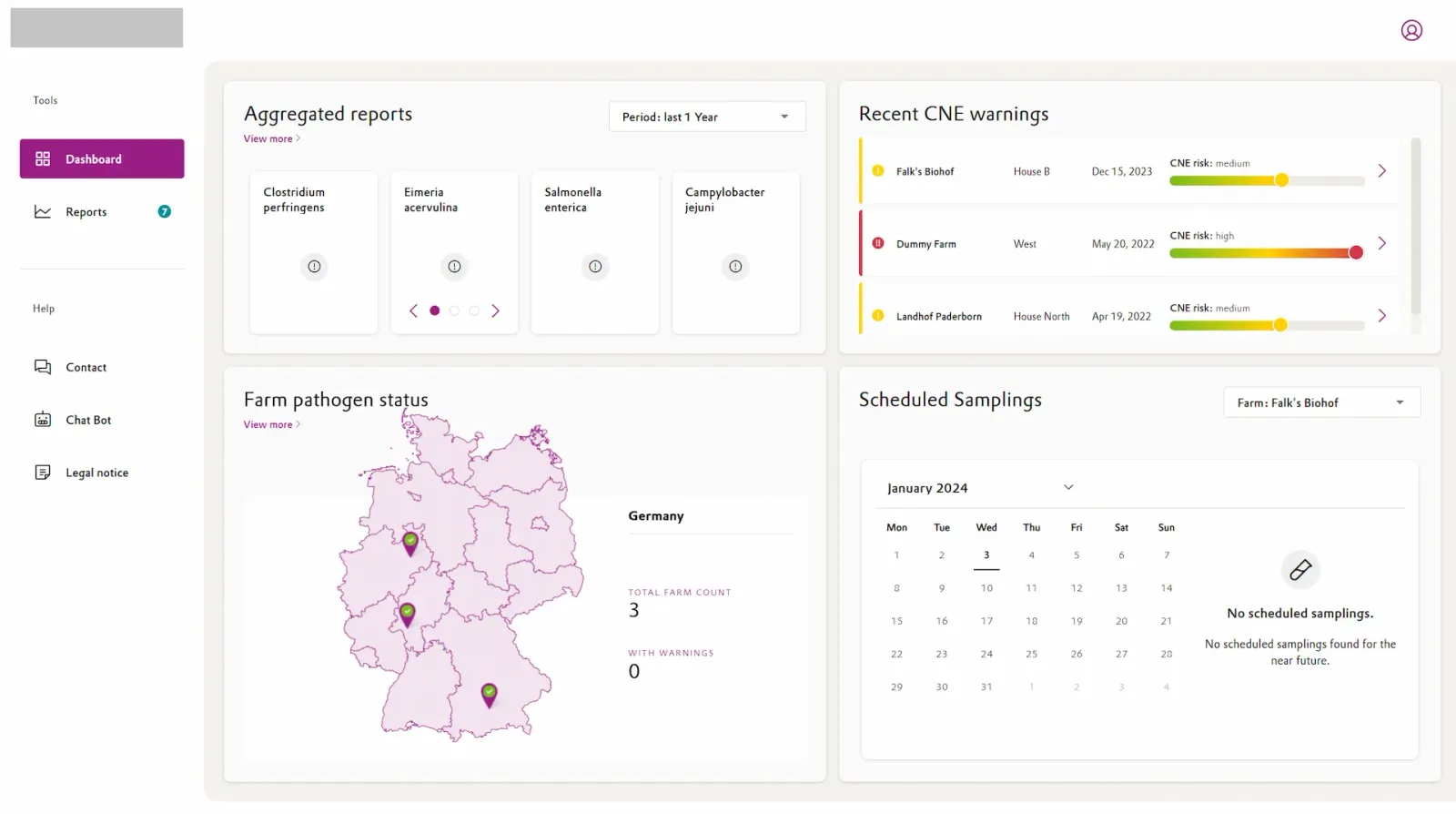Go to previous pathogen carousel page
Screen dimensions: 1456x814
[413, 310]
